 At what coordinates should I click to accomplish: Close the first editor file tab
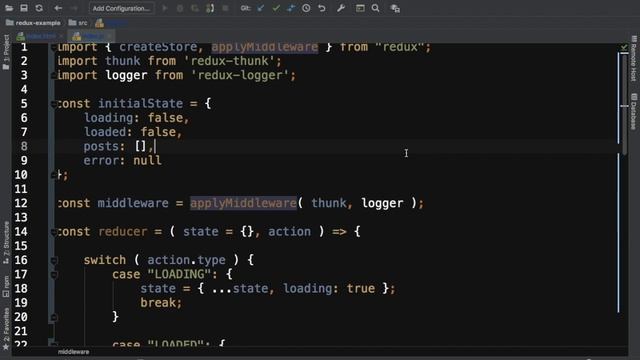pyautogui.click(x=61, y=36)
